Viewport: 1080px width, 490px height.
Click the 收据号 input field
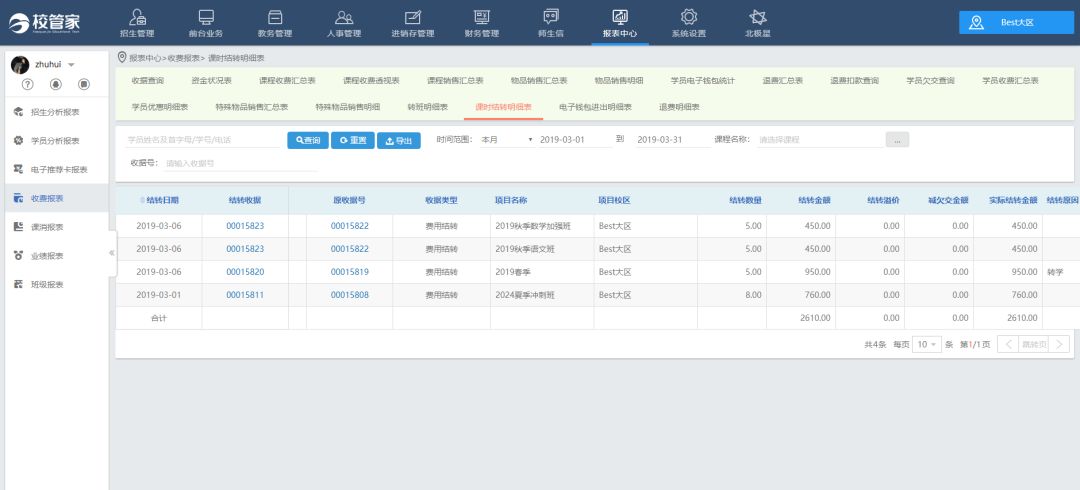[x=240, y=163]
